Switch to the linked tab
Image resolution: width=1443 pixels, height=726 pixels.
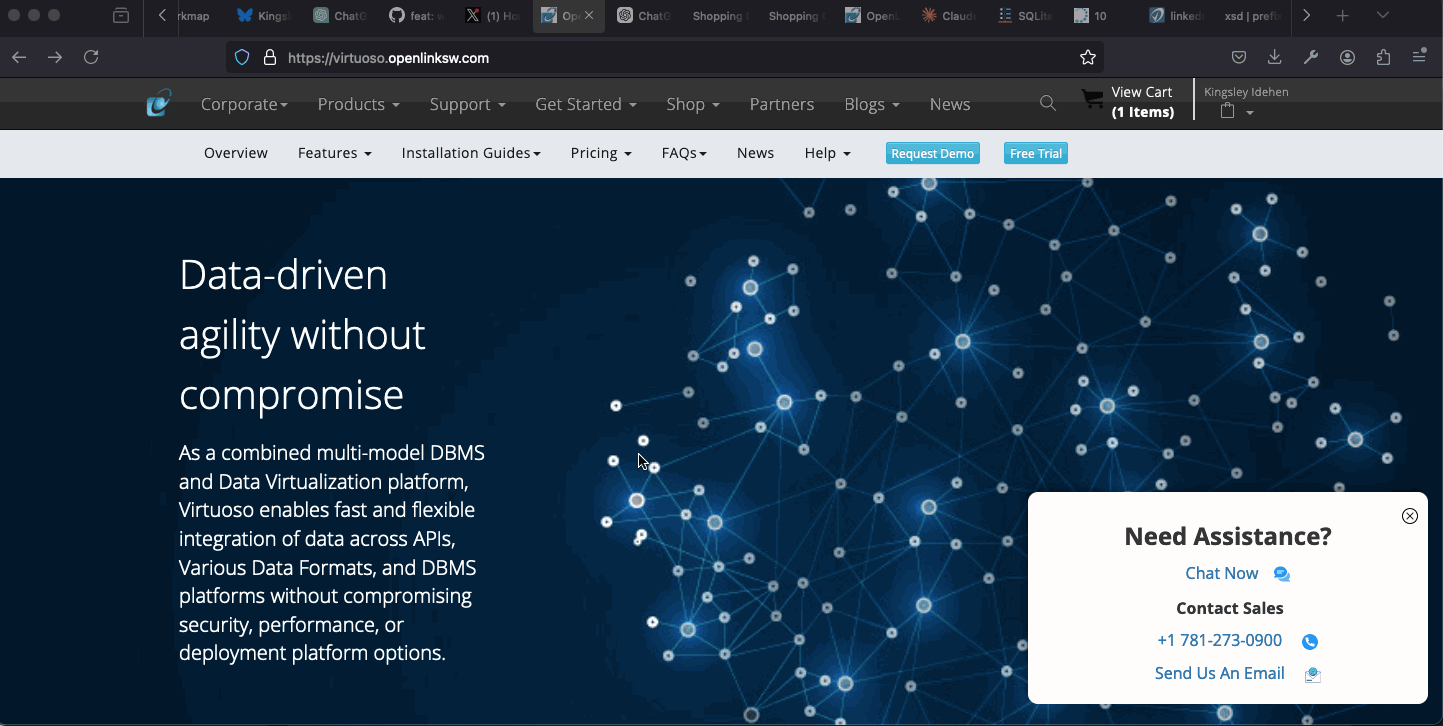1177,16
